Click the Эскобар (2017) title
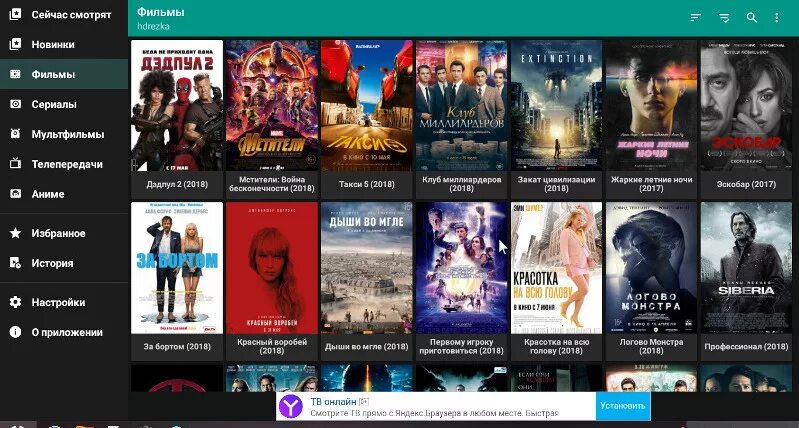This screenshot has height=428, width=799. (747, 184)
